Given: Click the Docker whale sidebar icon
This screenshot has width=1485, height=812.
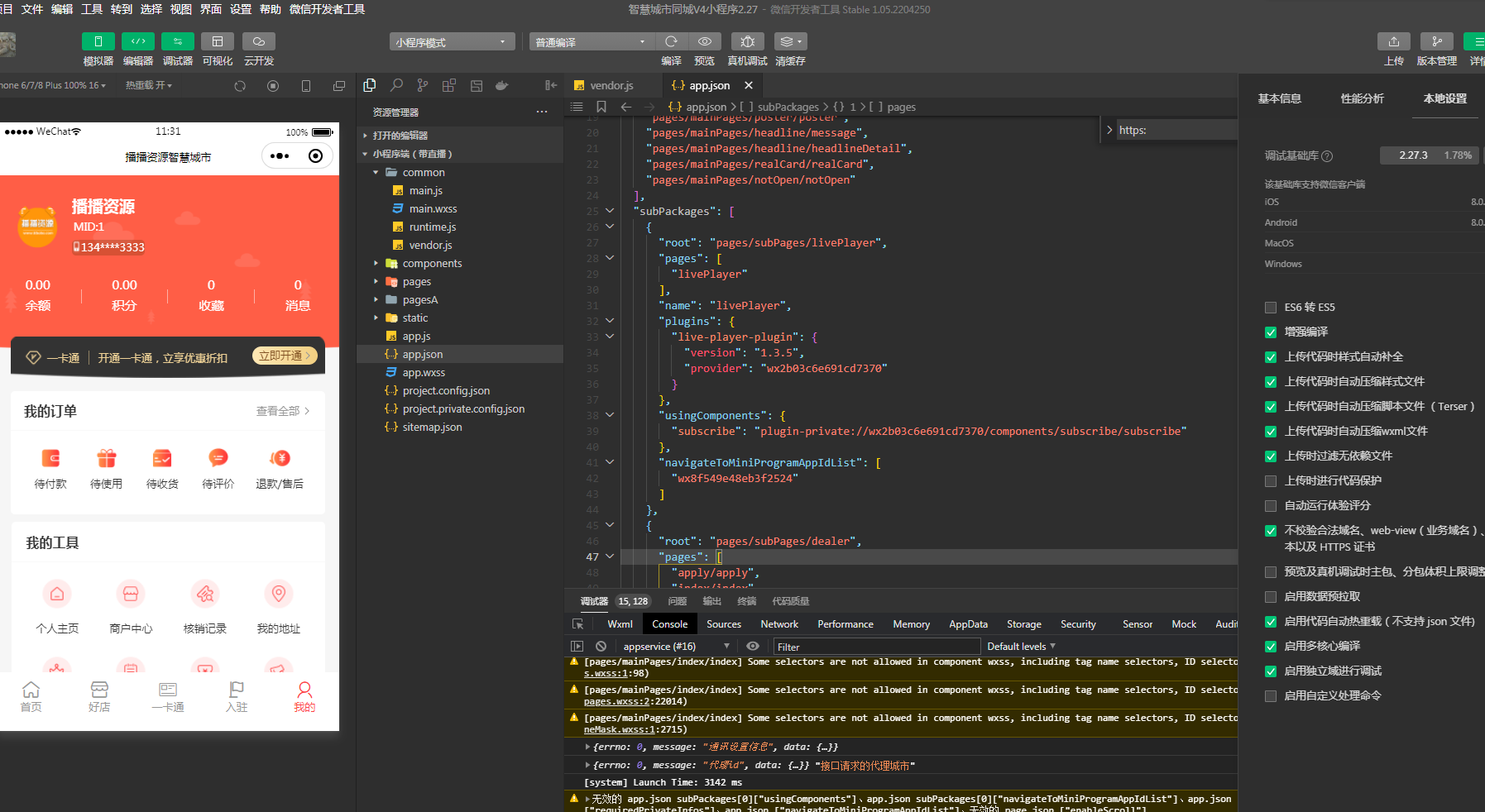Looking at the screenshot, I should [501, 85].
